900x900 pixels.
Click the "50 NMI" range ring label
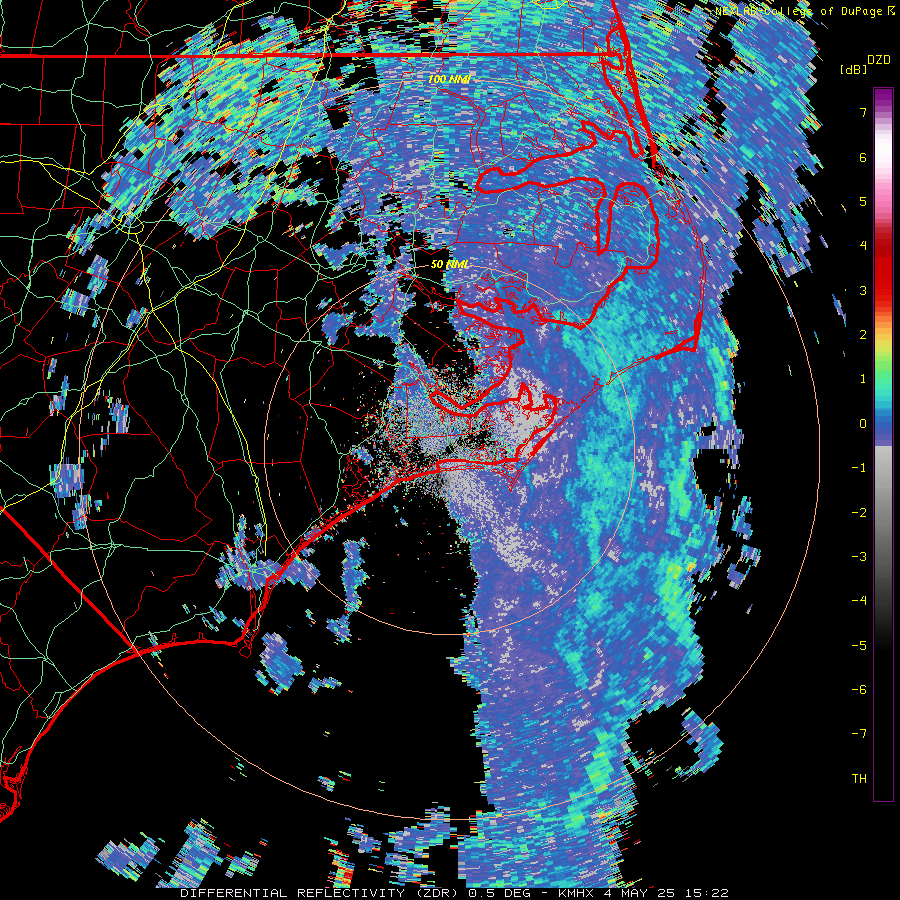[x=450, y=264]
